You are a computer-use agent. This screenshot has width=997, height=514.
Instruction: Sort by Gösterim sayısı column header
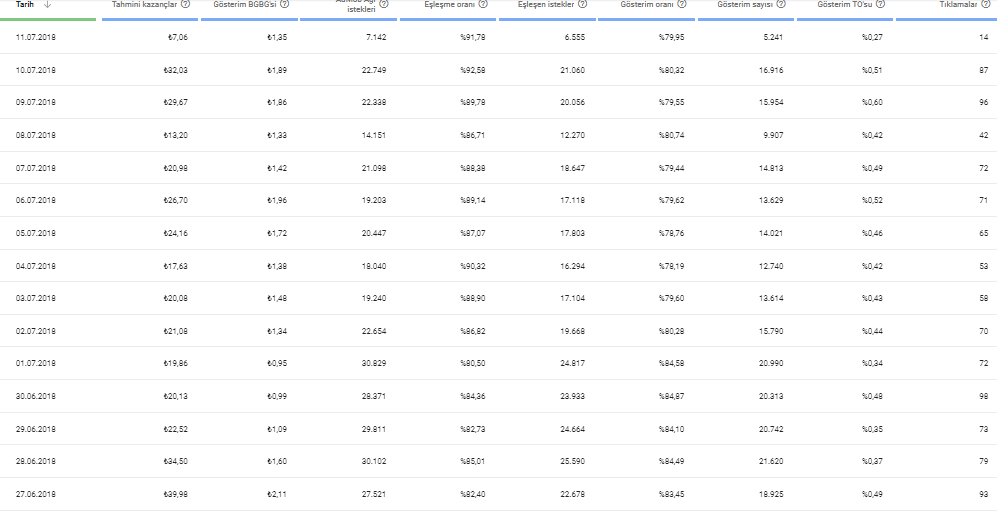point(745,4)
